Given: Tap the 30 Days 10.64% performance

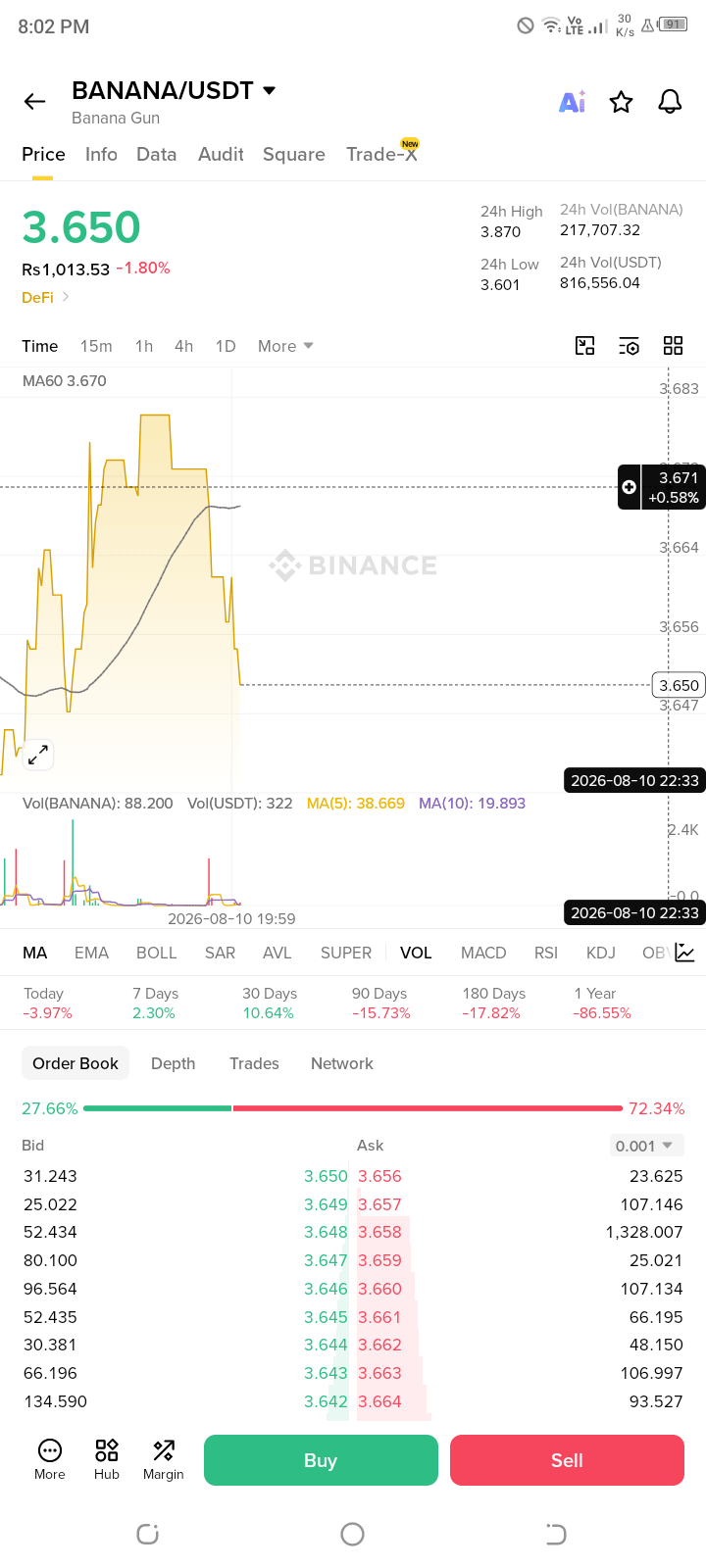Looking at the screenshot, I should click(269, 1003).
